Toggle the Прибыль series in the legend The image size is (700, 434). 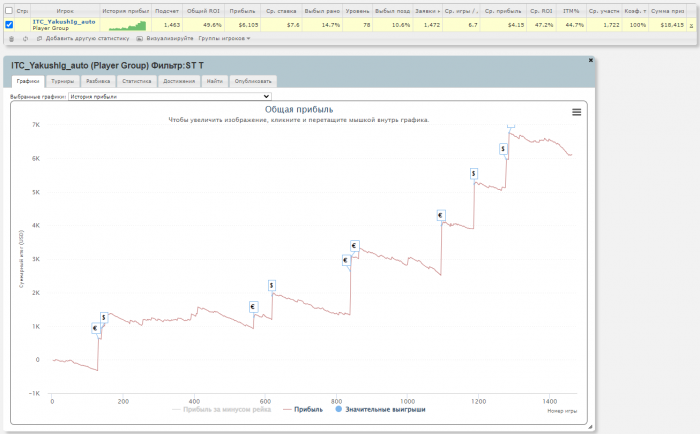[304, 409]
